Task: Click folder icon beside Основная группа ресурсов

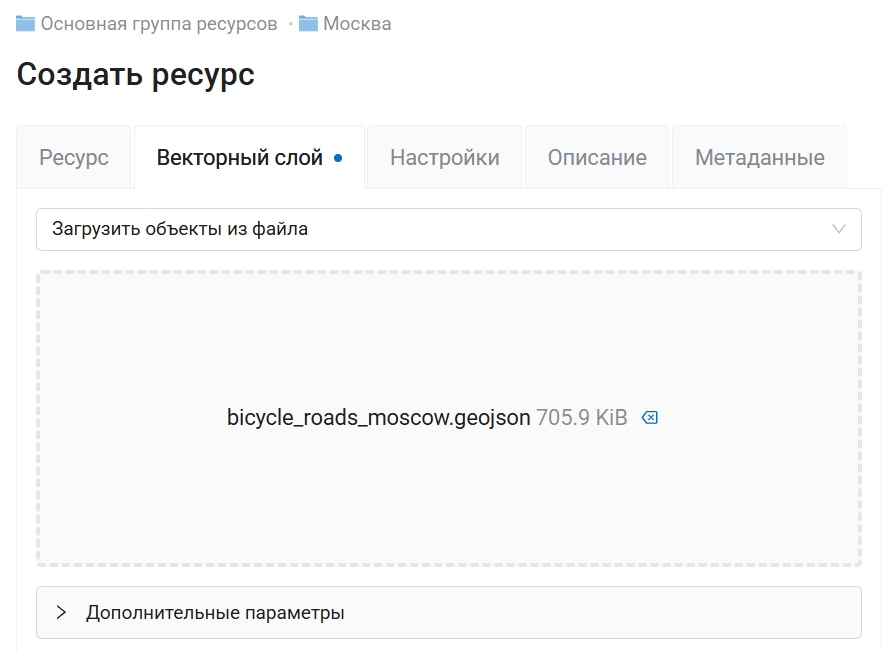Action: [x=26, y=24]
